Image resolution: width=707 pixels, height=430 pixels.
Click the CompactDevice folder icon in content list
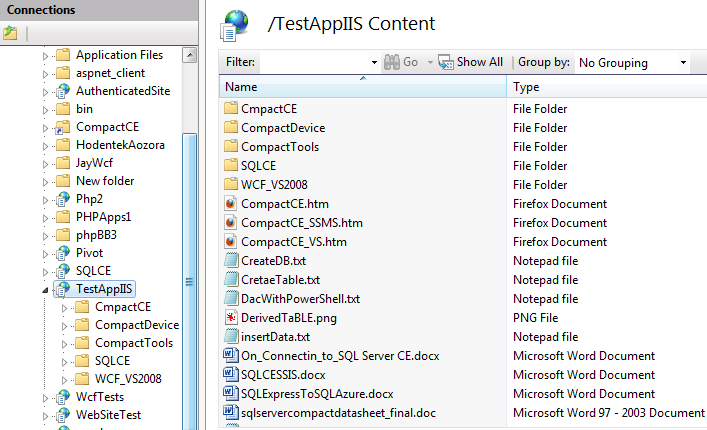(231, 127)
